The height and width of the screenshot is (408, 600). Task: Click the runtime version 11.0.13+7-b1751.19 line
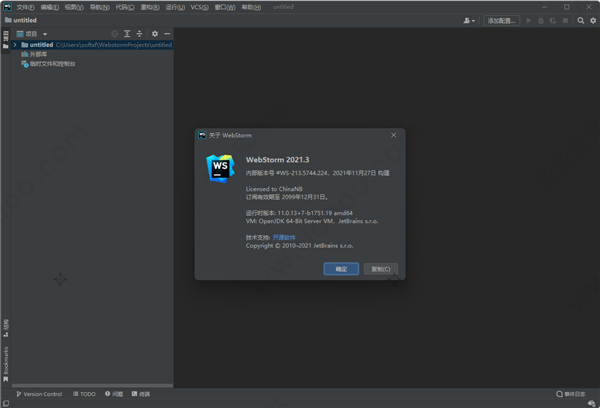tap(299, 213)
